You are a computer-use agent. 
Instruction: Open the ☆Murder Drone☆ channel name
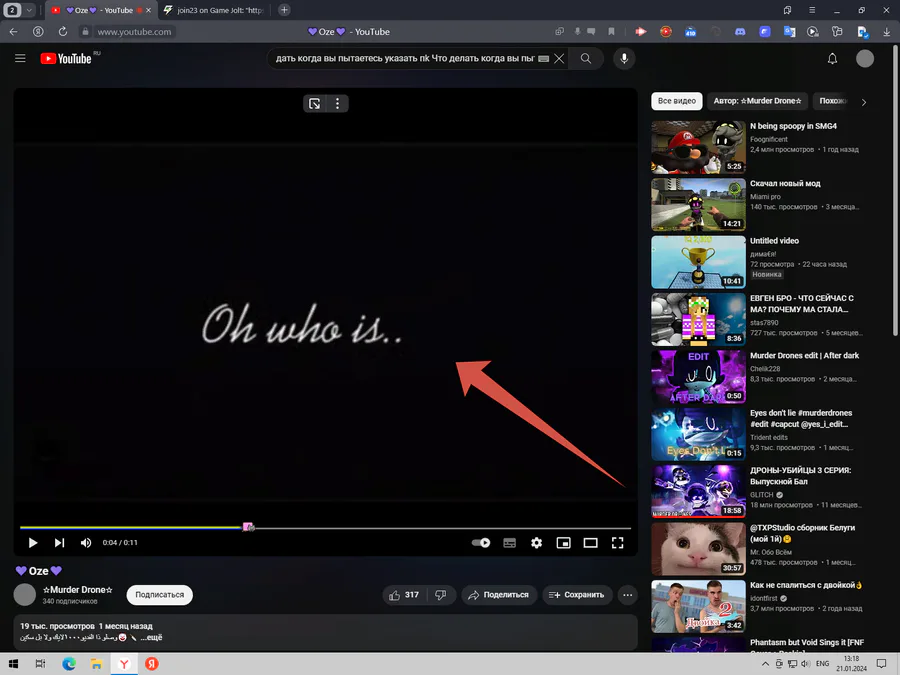pos(77,589)
